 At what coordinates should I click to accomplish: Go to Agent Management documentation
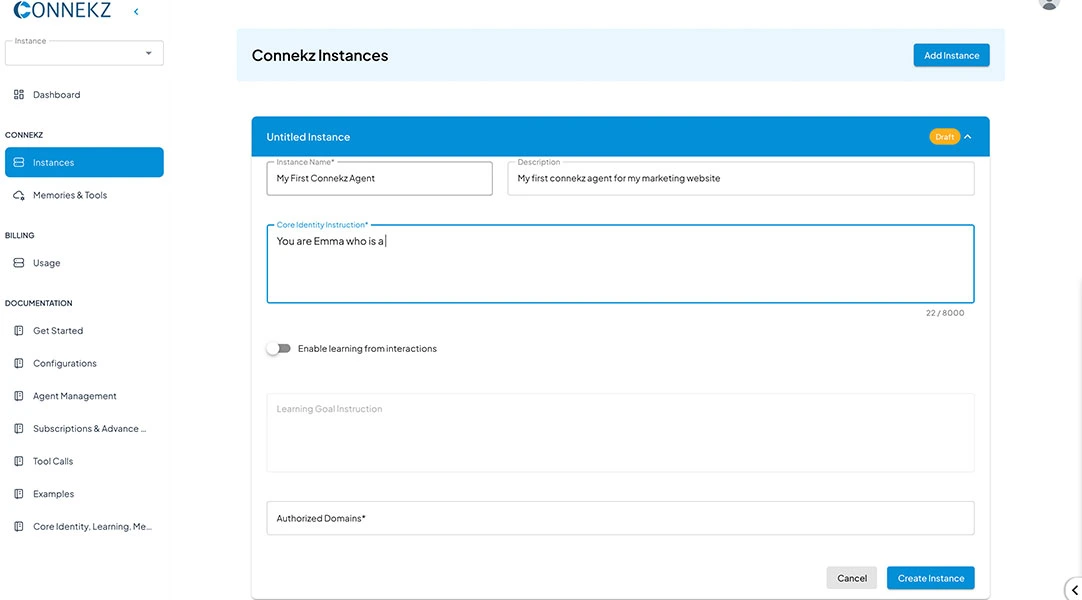pyautogui.click(x=74, y=396)
